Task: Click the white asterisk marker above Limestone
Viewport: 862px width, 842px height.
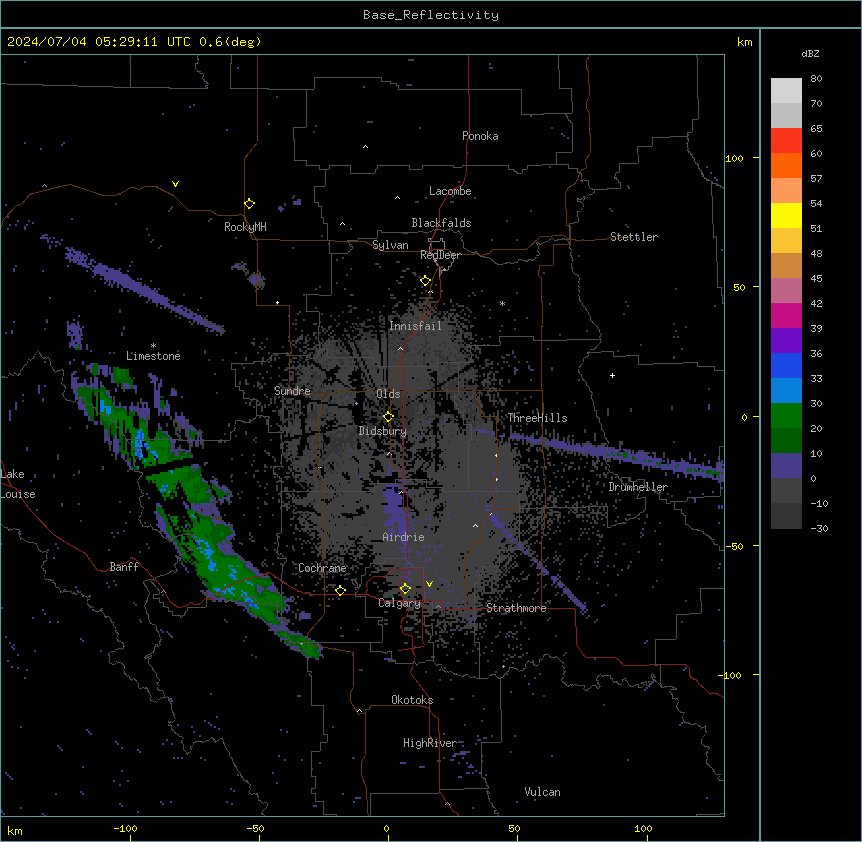Action: click(x=153, y=346)
